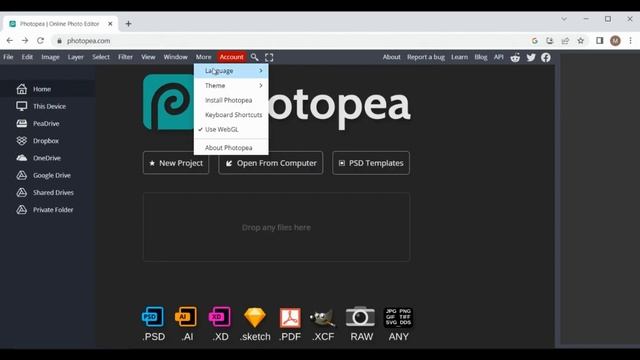Click the red Account button
Viewport: 640px width, 360px height.
coord(231,57)
